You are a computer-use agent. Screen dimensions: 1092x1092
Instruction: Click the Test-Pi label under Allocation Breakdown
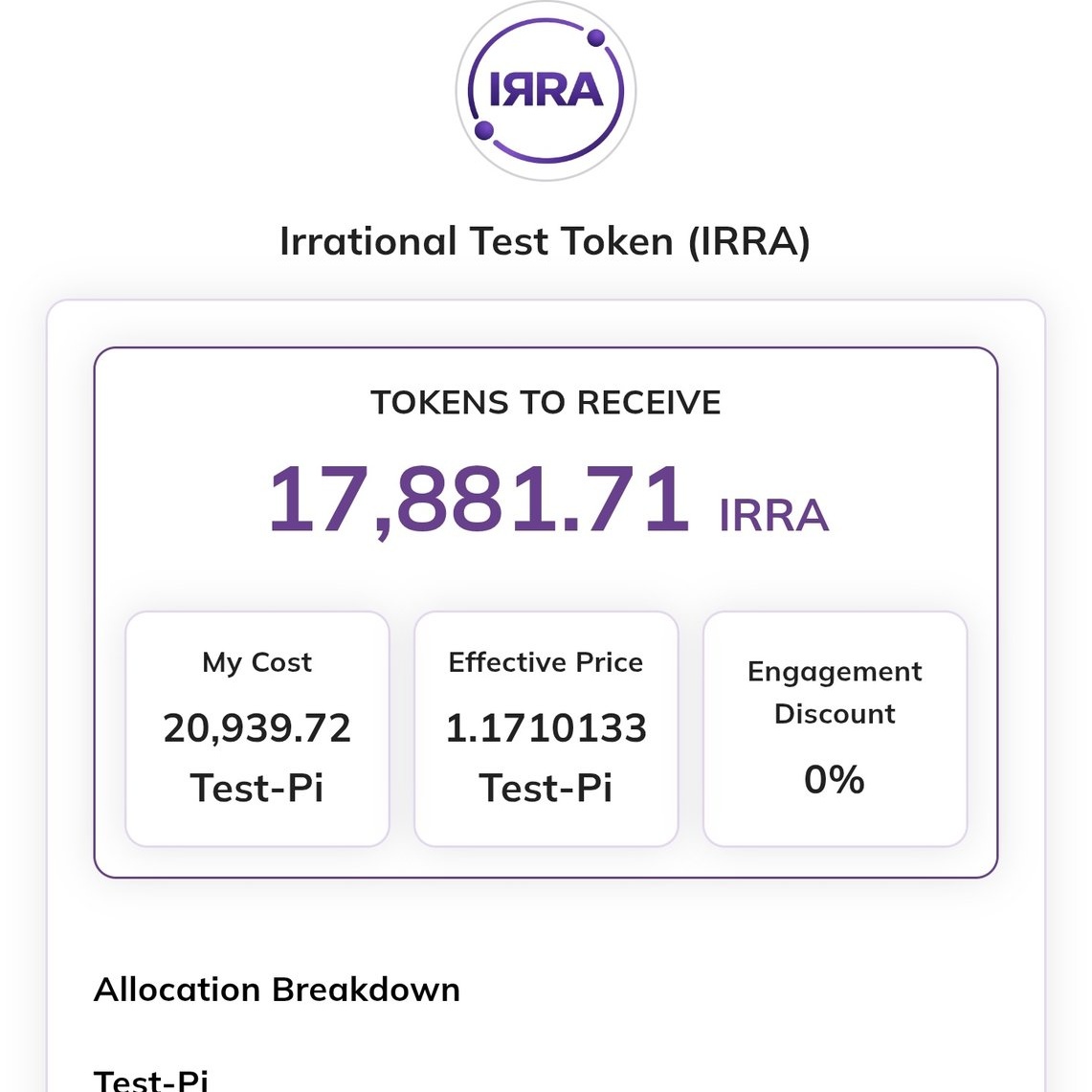150,1080
